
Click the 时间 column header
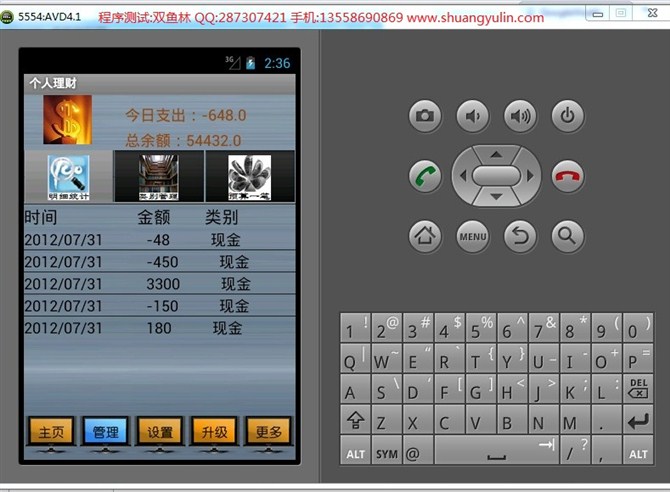click(41, 217)
